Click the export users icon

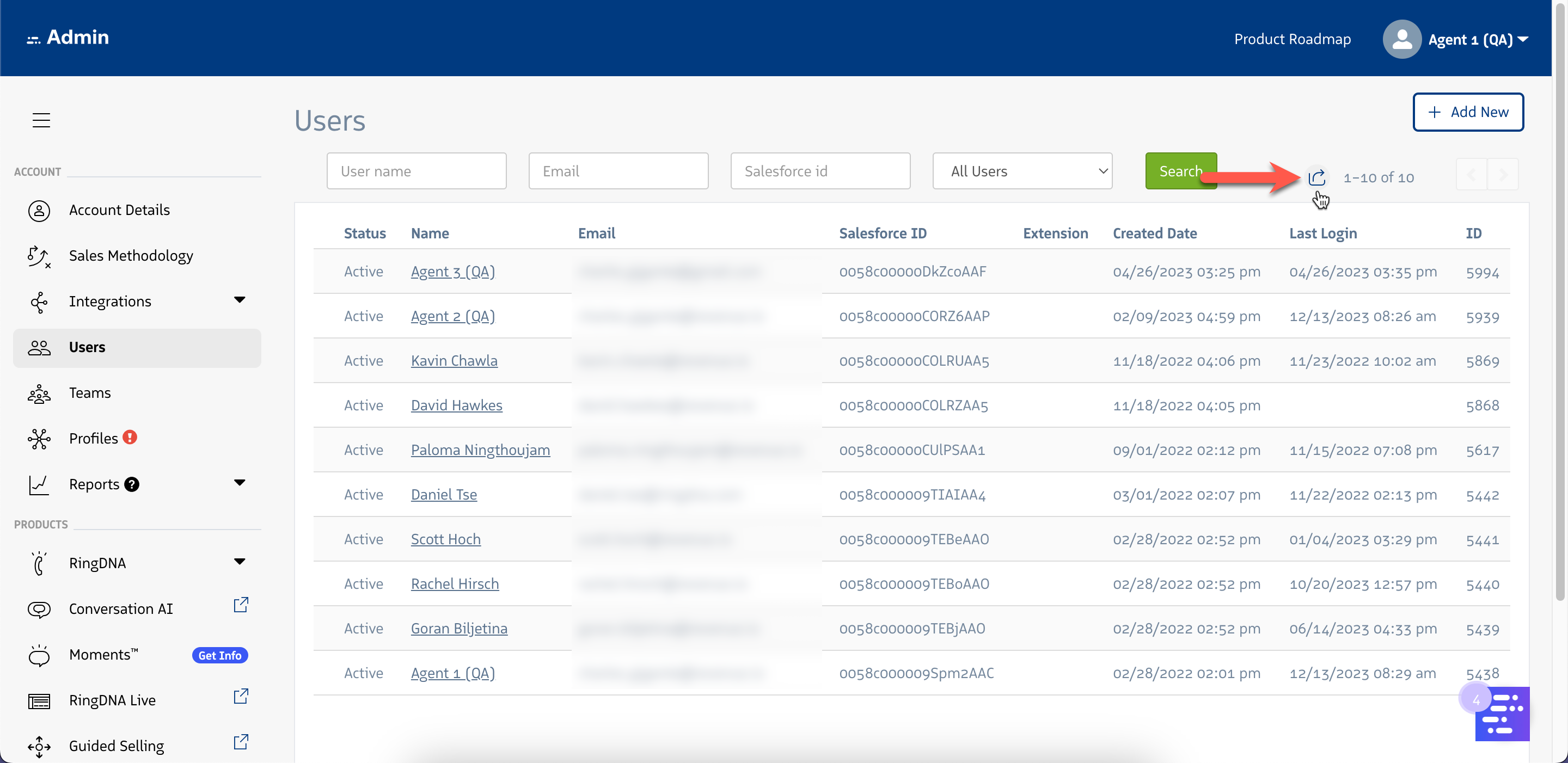point(1316,177)
